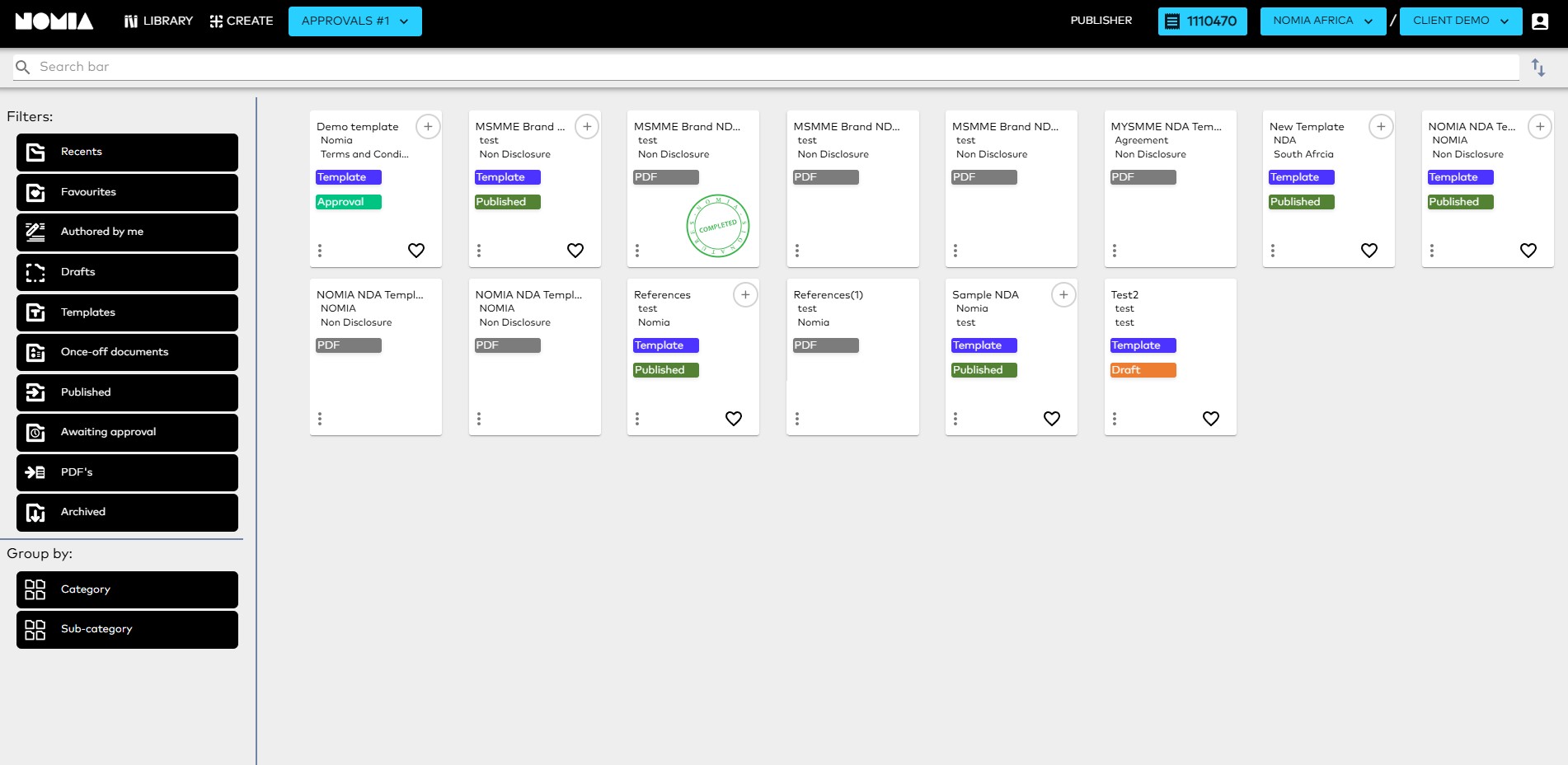
Task: Click the 'South Africa' text on New Template
Action: click(x=1303, y=154)
